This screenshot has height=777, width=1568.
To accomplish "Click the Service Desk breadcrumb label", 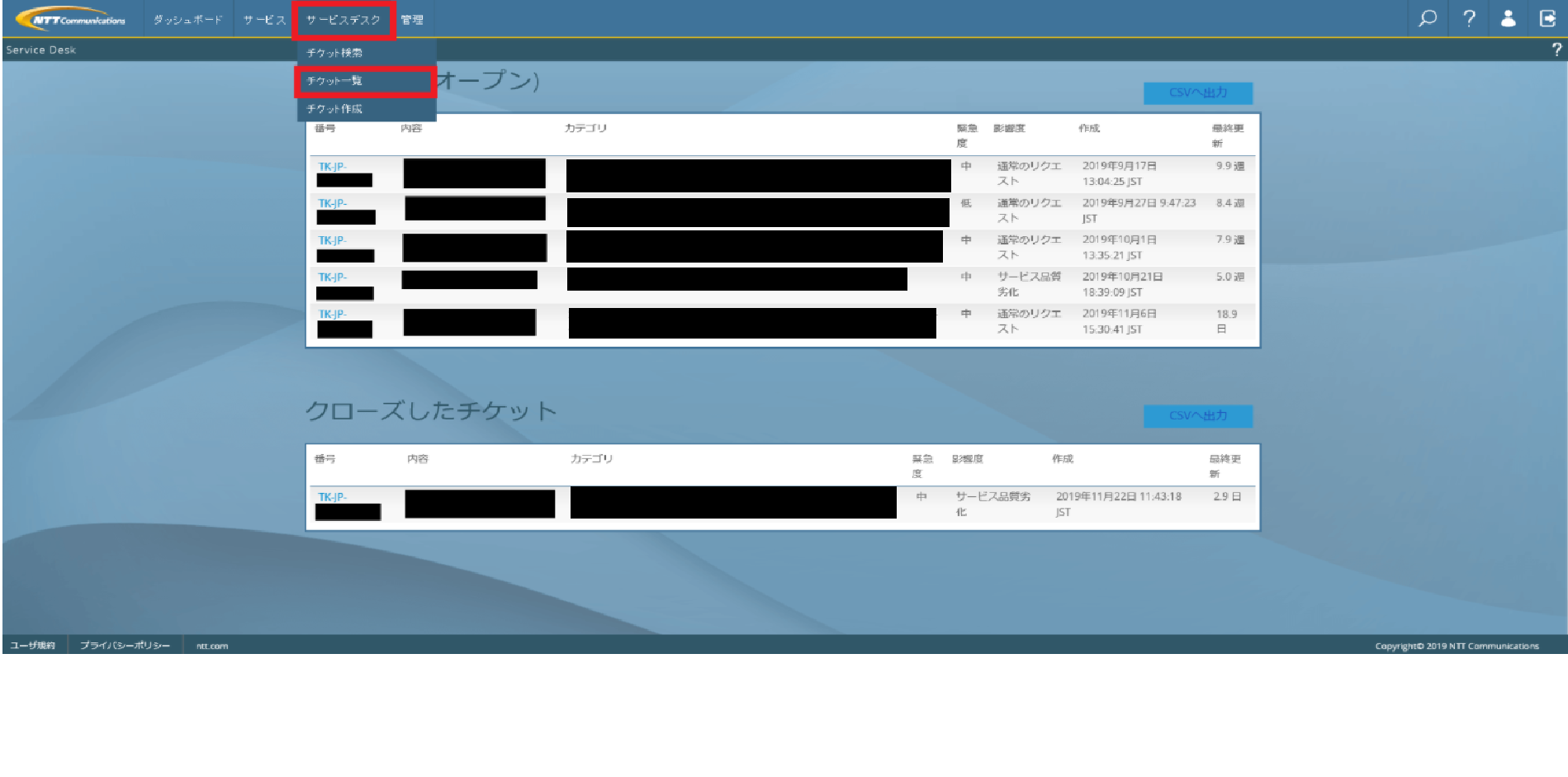I will click(40, 50).
